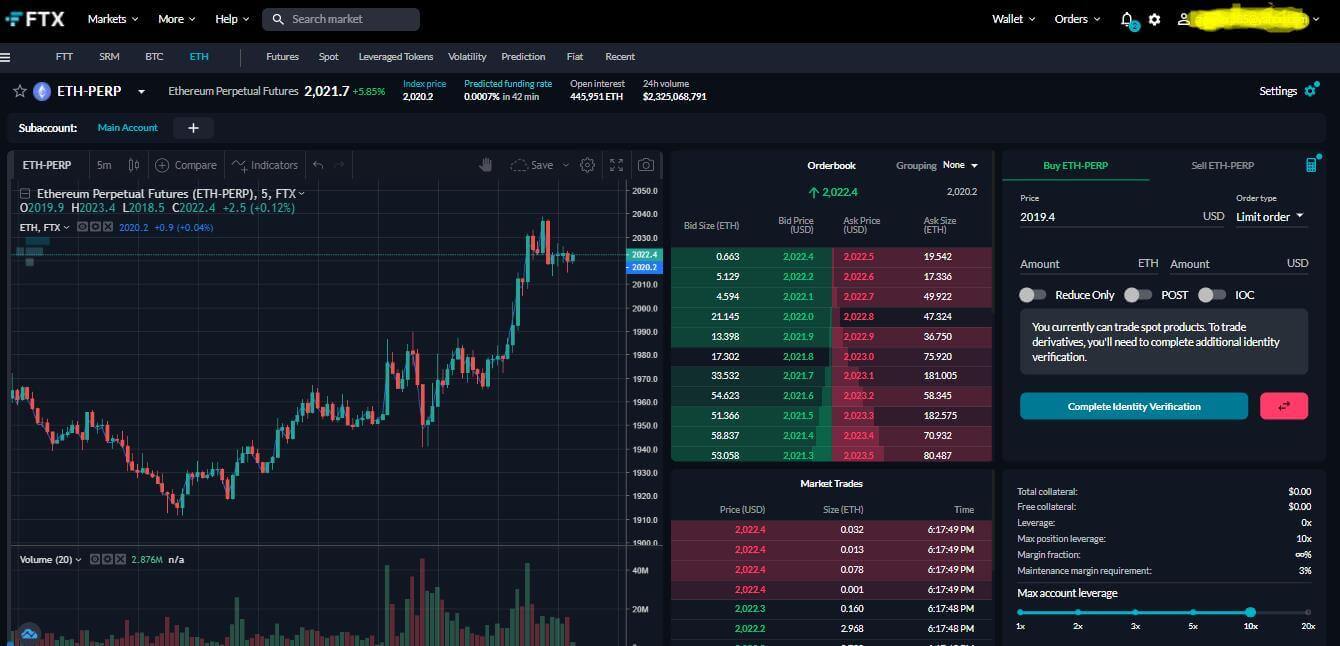Expand Volume (20) indicator dropdown
1340x646 pixels.
(x=79, y=560)
